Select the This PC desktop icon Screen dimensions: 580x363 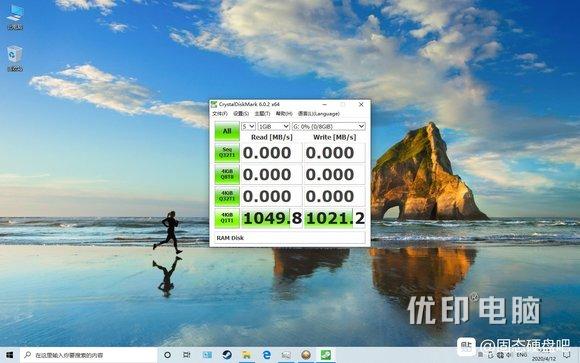[x=15, y=17]
